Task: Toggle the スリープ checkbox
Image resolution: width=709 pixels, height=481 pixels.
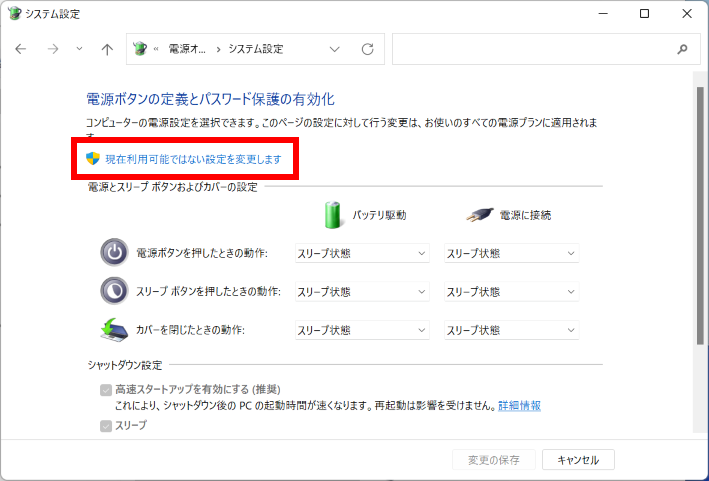Action: click(x=106, y=425)
